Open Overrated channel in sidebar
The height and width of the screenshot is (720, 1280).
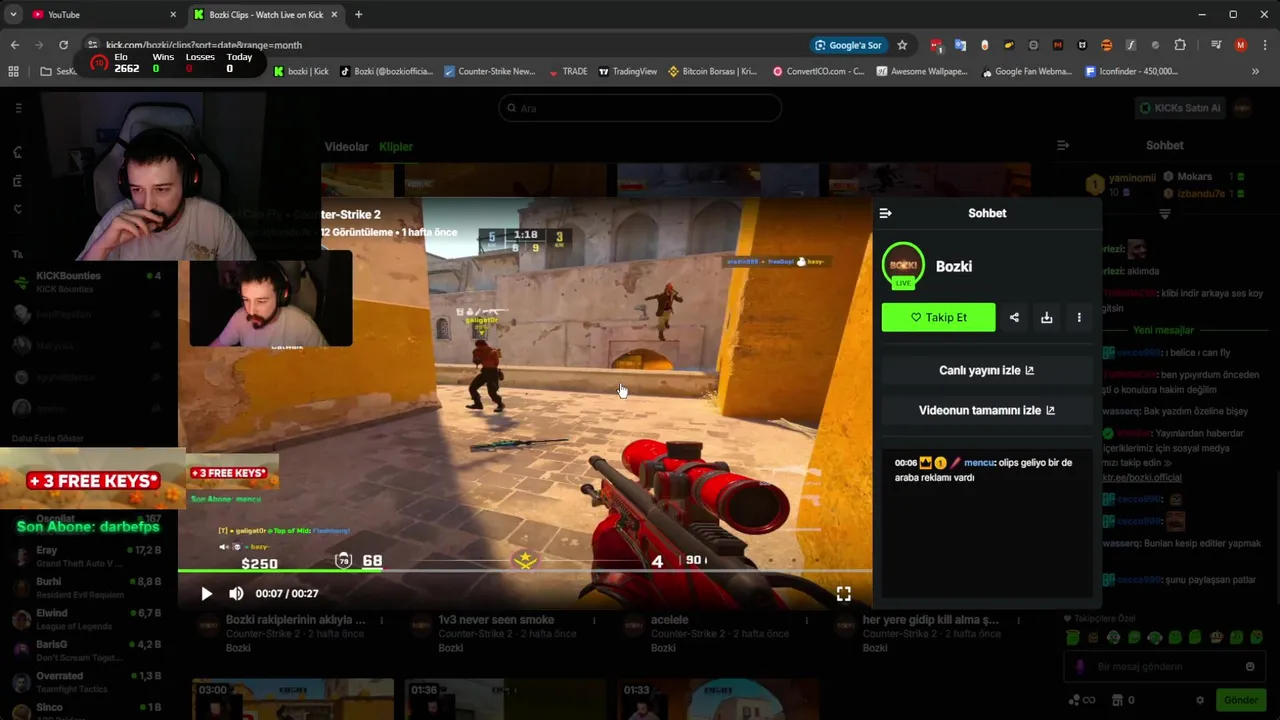88,682
